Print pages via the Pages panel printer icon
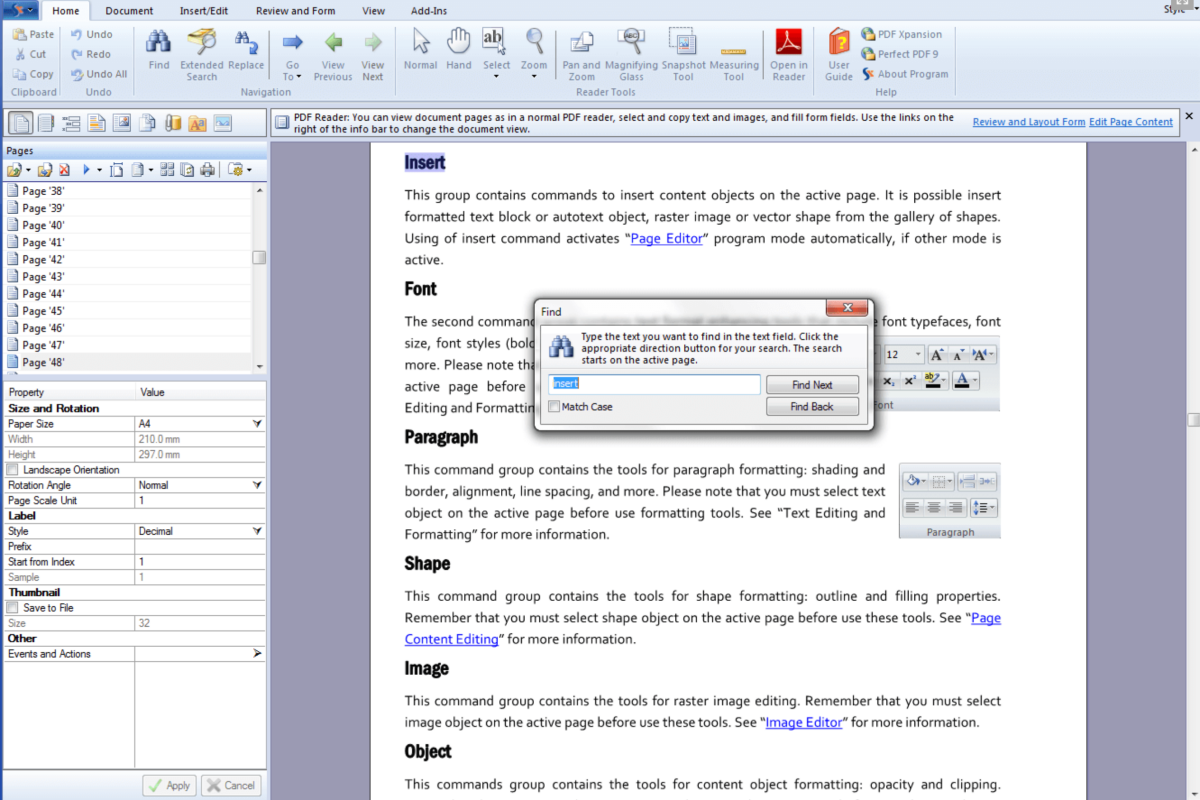 tap(208, 170)
